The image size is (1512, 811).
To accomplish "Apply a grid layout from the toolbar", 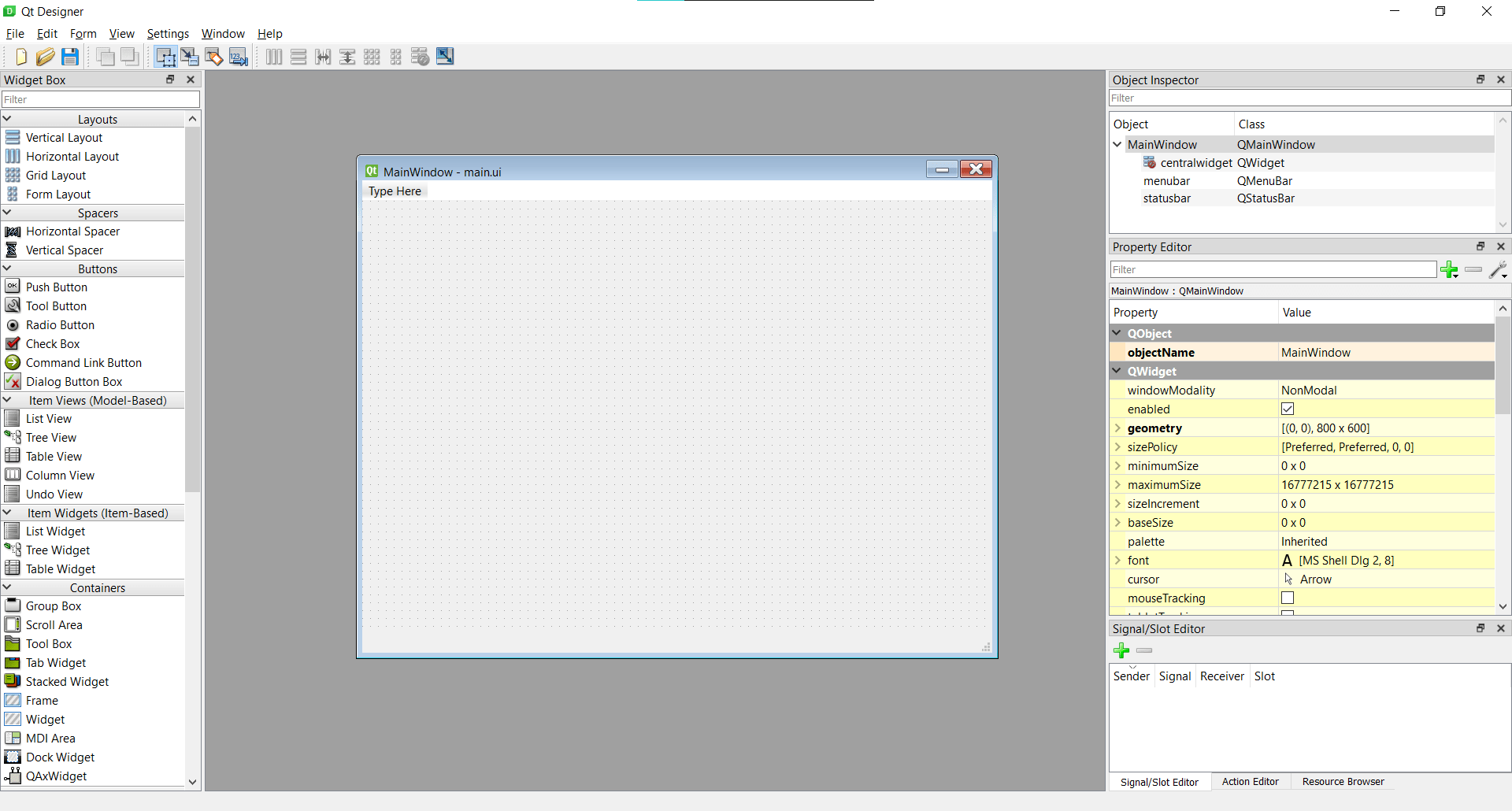I will coord(372,56).
